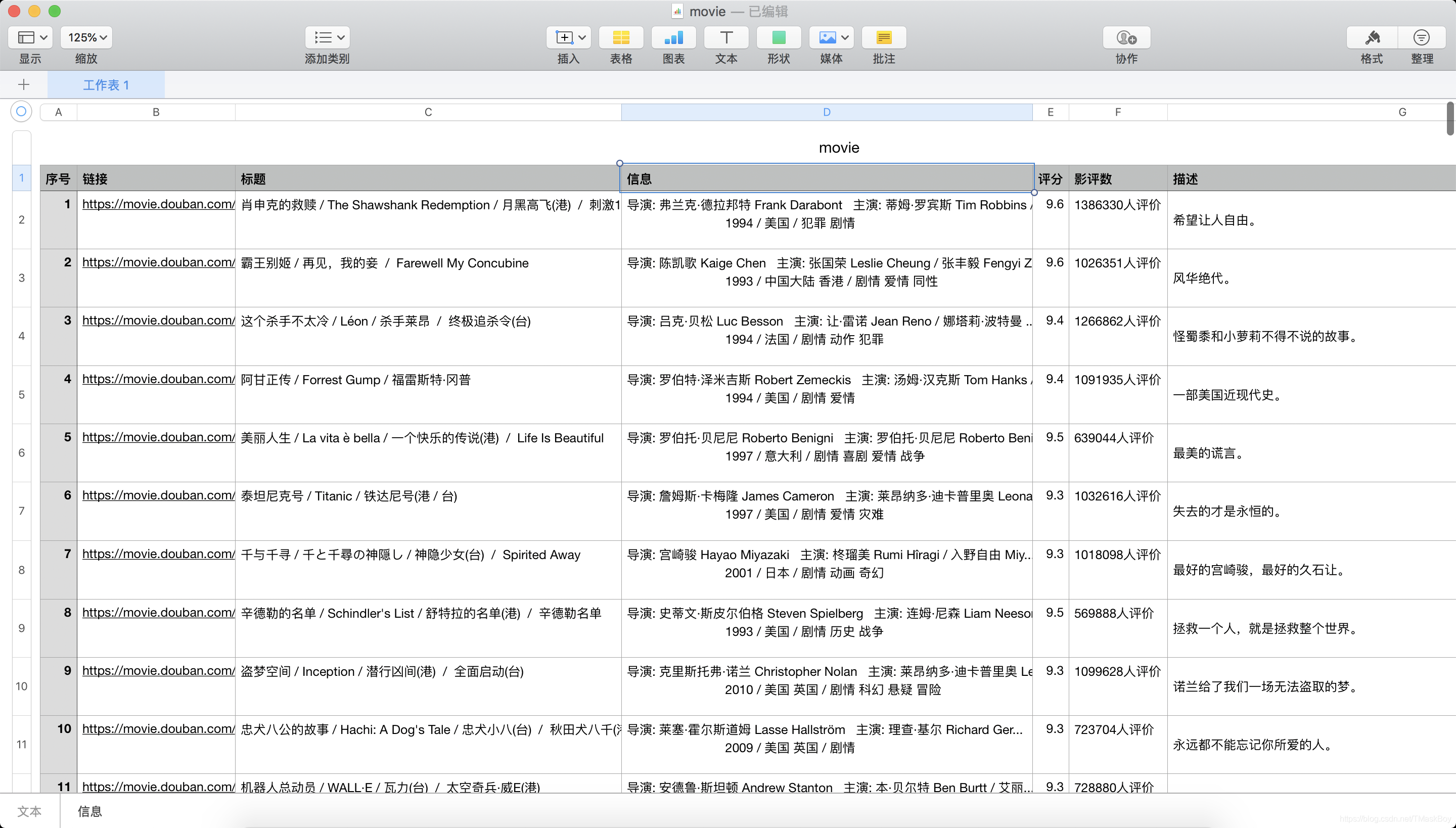Open the douban link for Titanic row

(x=158, y=495)
